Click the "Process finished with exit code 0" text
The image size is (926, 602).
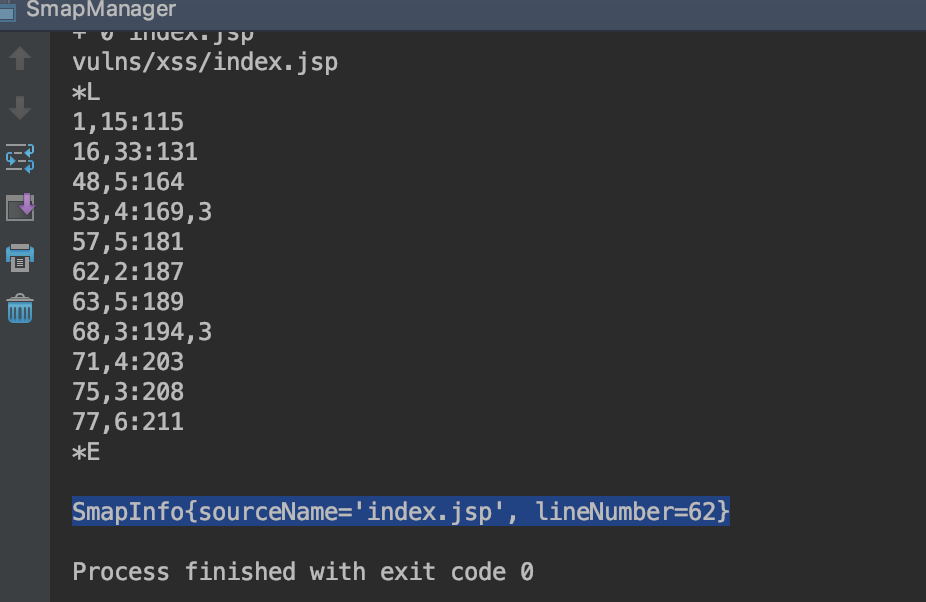point(302,572)
